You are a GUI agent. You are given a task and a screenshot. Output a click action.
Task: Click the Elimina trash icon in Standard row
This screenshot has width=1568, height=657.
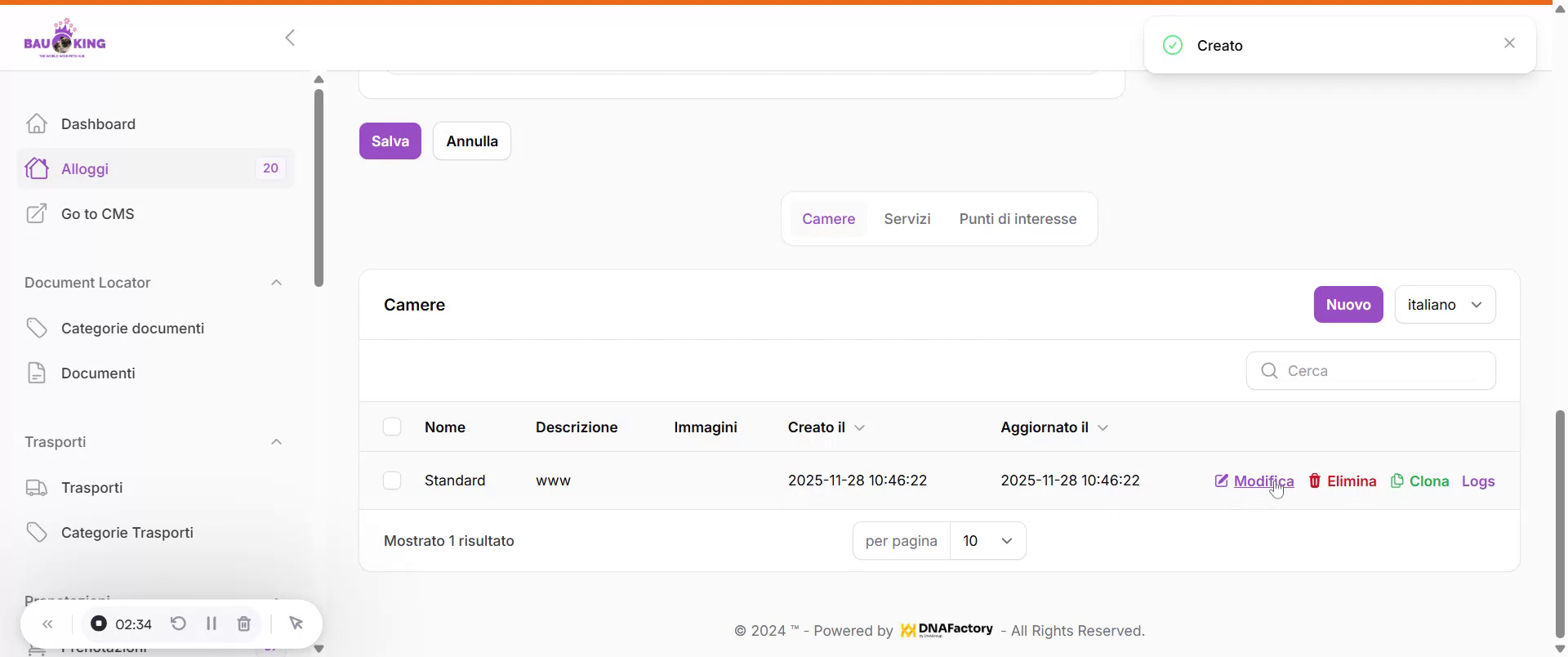click(x=1315, y=480)
